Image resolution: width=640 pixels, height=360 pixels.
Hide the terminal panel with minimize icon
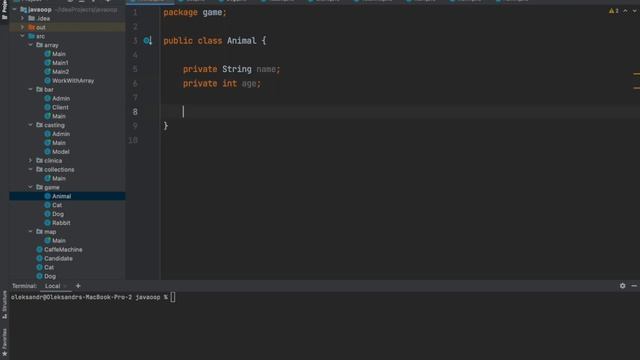pos(634,286)
